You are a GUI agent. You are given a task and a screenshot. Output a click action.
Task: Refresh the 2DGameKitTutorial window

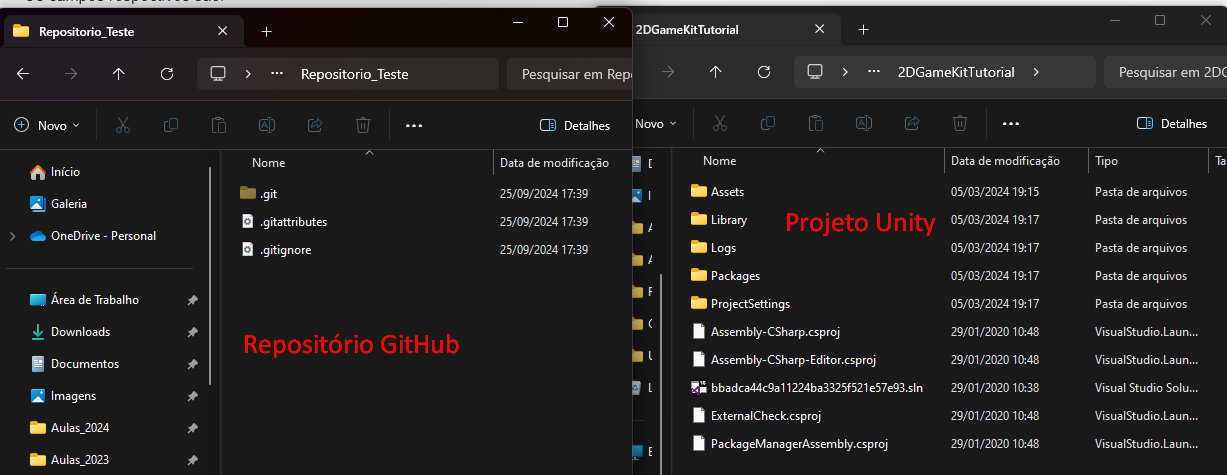click(x=763, y=72)
